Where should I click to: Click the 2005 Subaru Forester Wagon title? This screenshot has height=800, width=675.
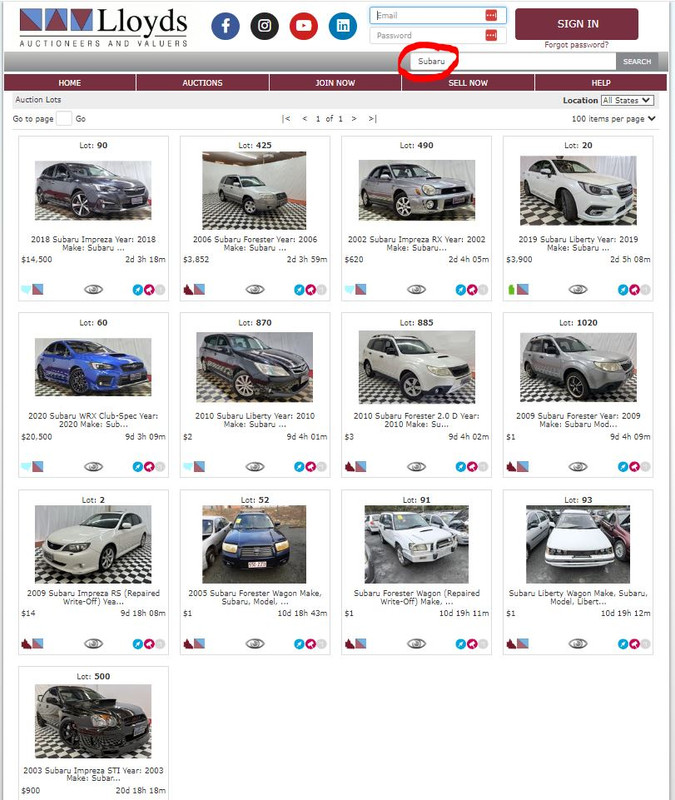tap(255, 597)
